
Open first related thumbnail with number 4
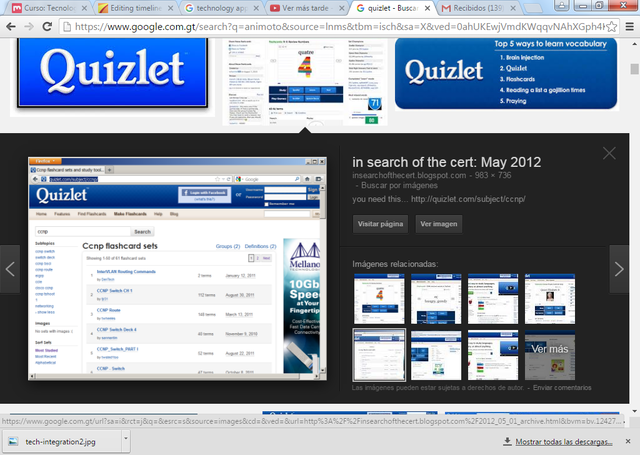tap(379, 299)
